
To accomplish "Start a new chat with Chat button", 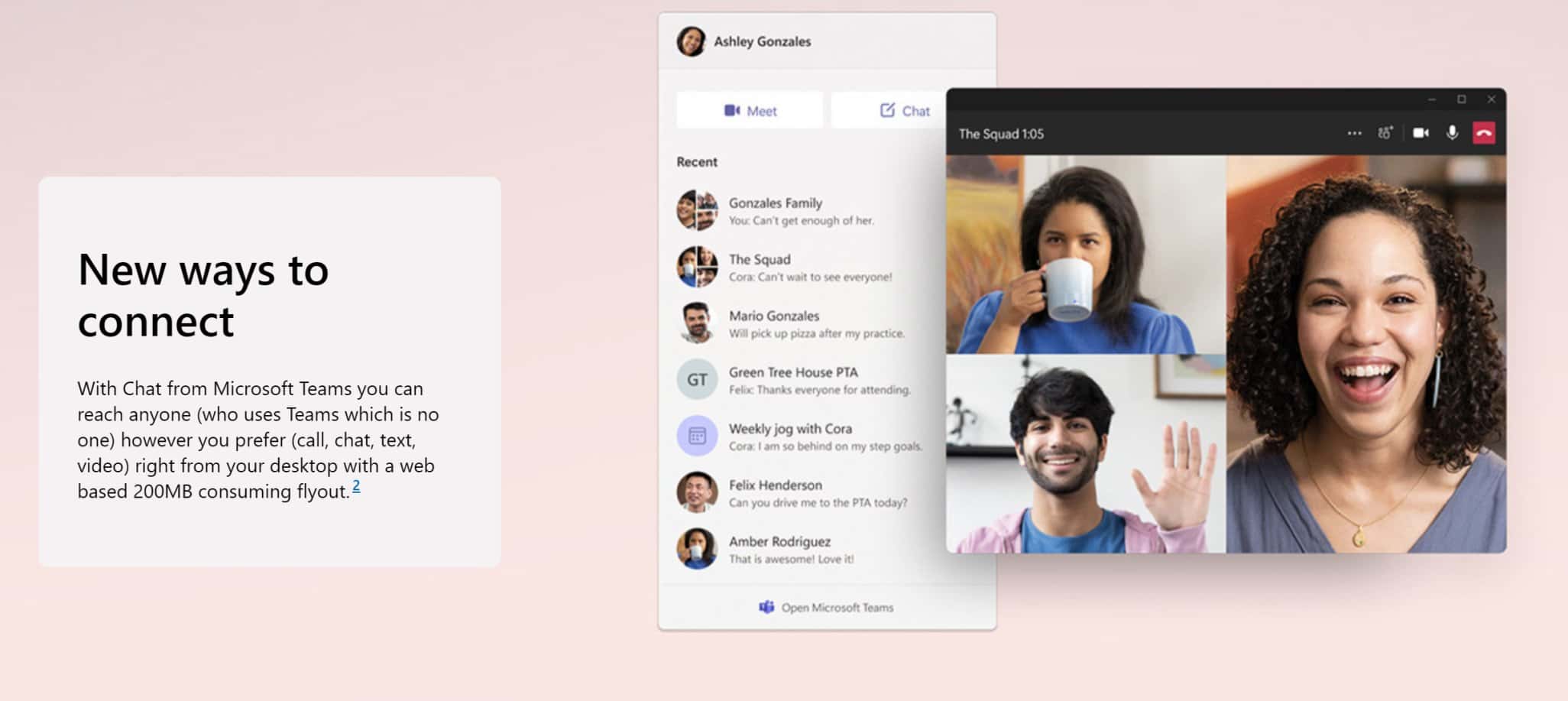I will coord(889,111).
